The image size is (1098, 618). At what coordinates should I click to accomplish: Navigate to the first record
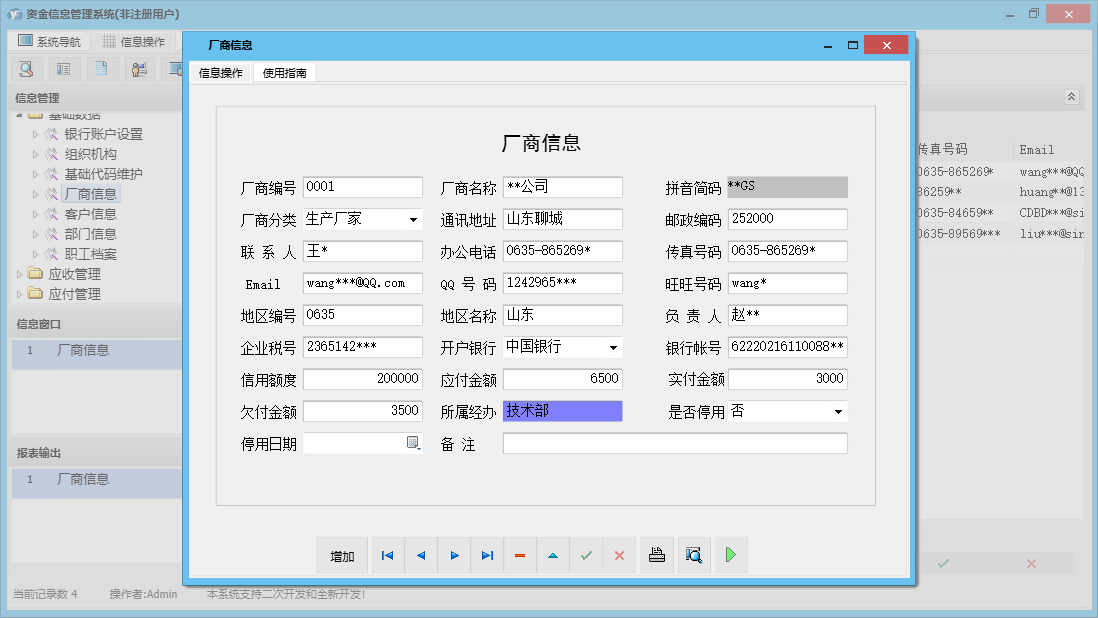tap(387, 555)
